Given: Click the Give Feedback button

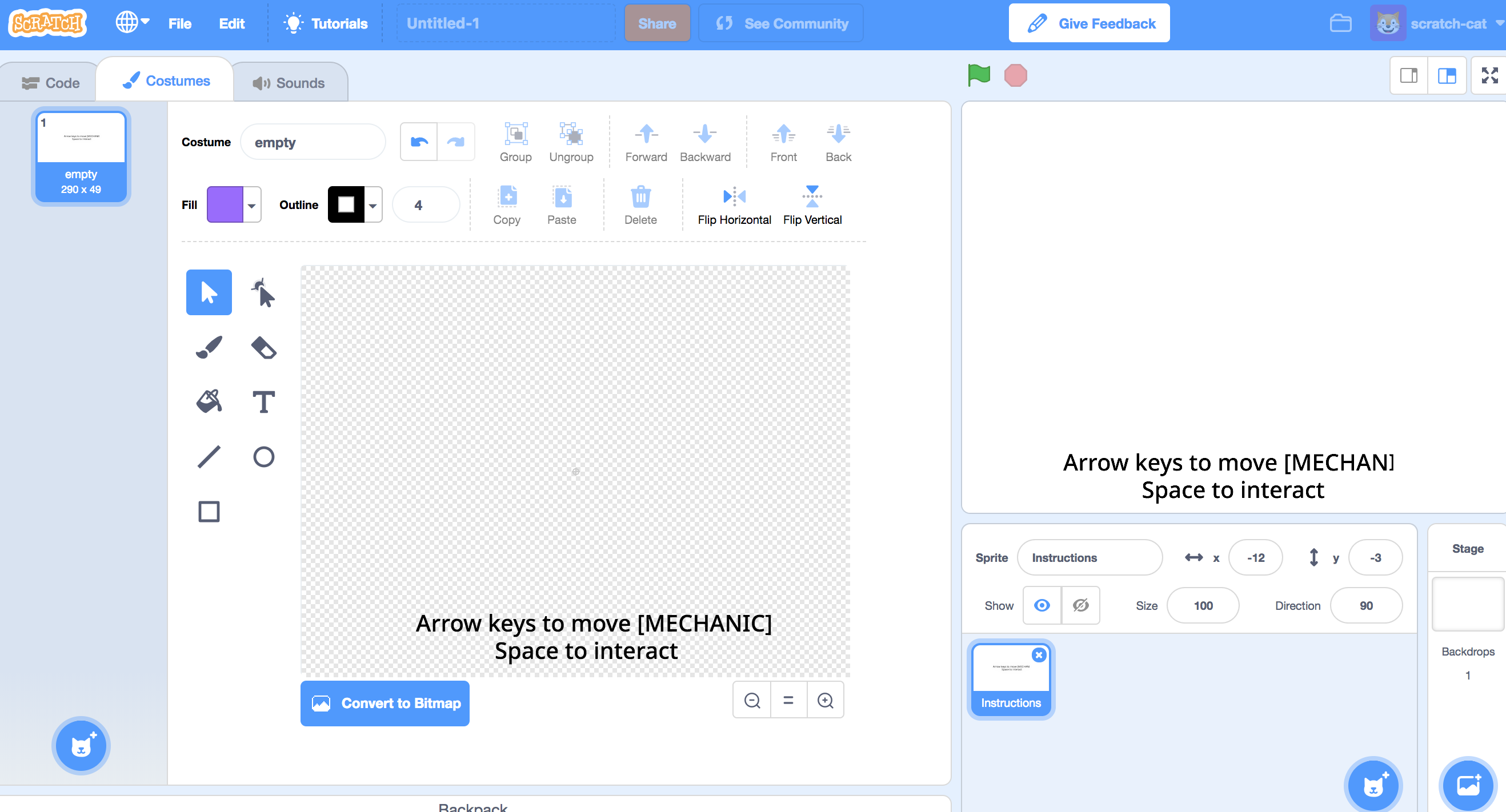Looking at the screenshot, I should (x=1088, y=23).
